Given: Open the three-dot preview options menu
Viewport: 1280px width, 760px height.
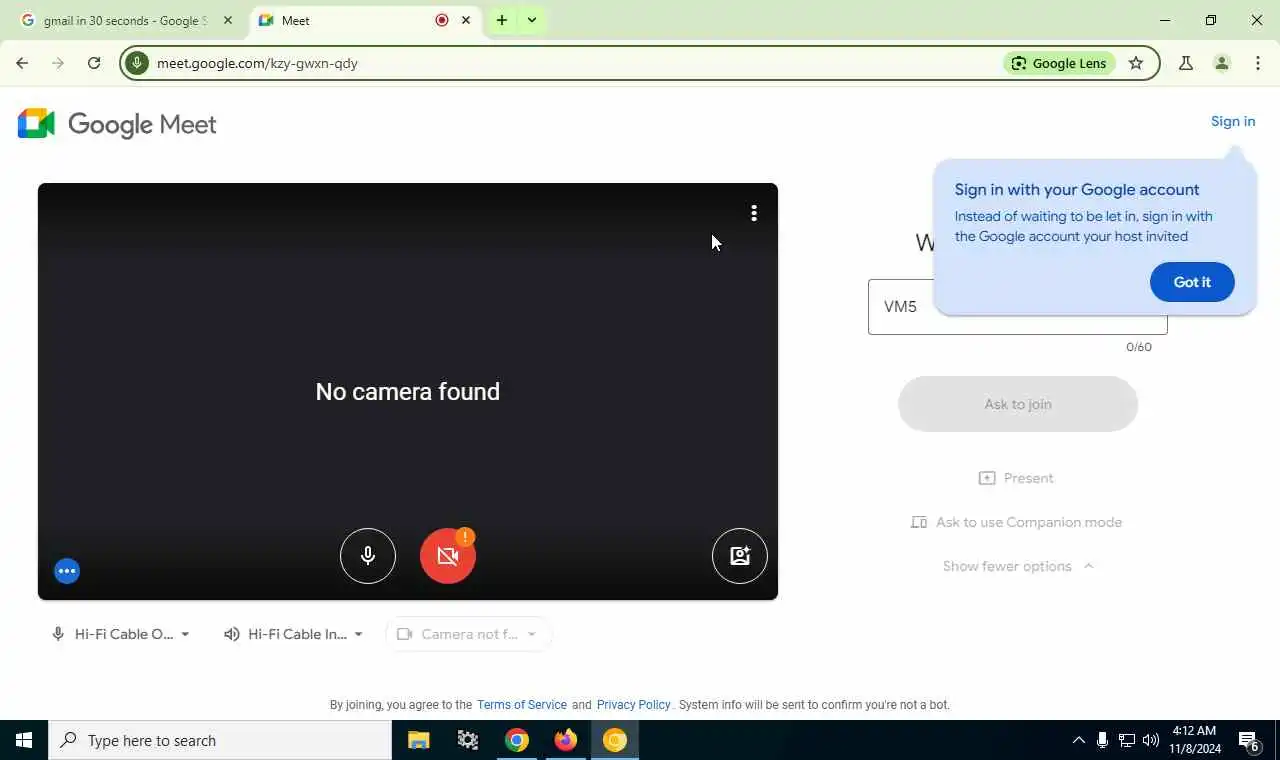Looking at the screenshot, I should point(754,213).
